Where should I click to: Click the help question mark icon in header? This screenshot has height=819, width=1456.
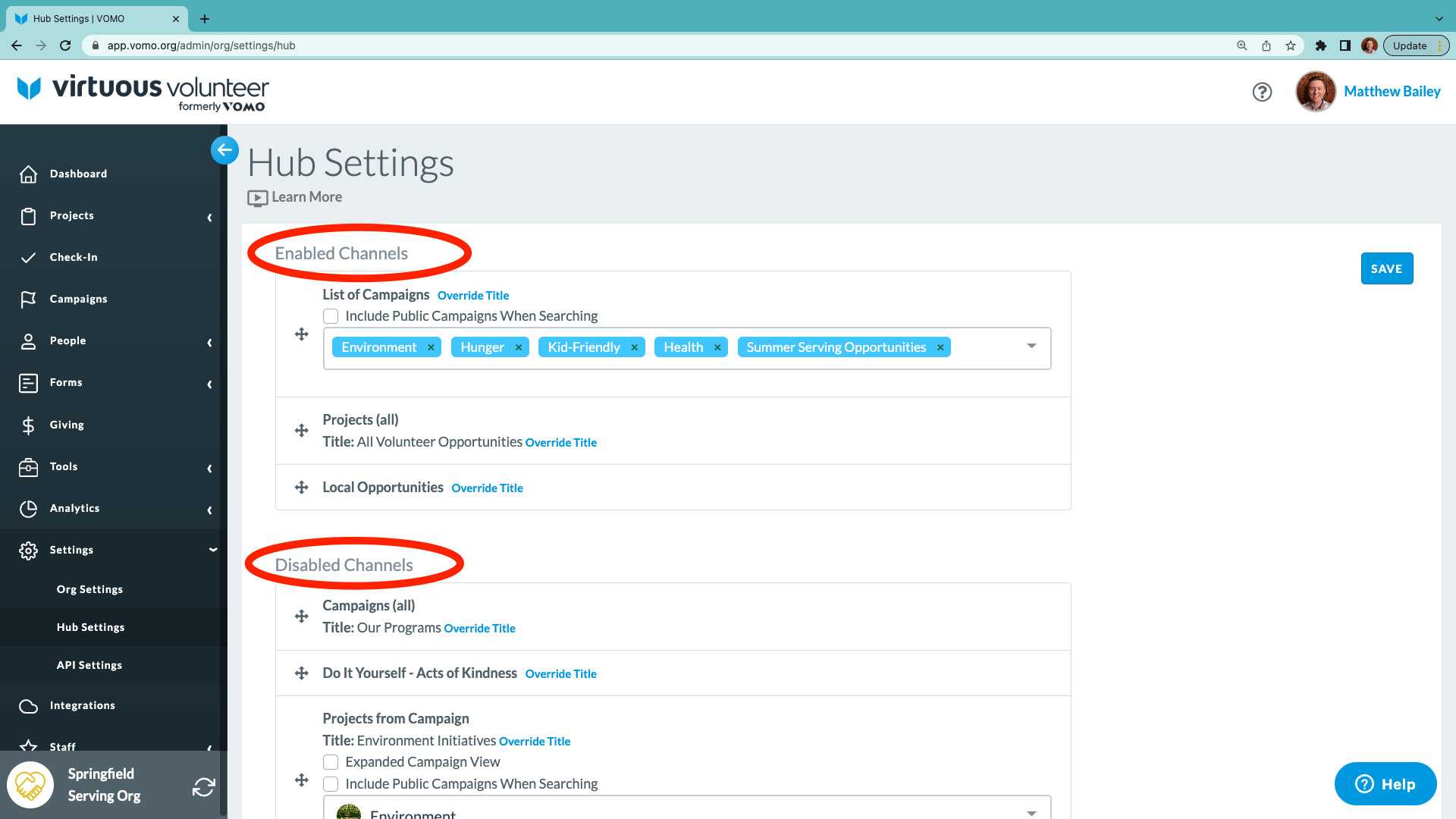pyautogui.click(x=1262, y=92)
